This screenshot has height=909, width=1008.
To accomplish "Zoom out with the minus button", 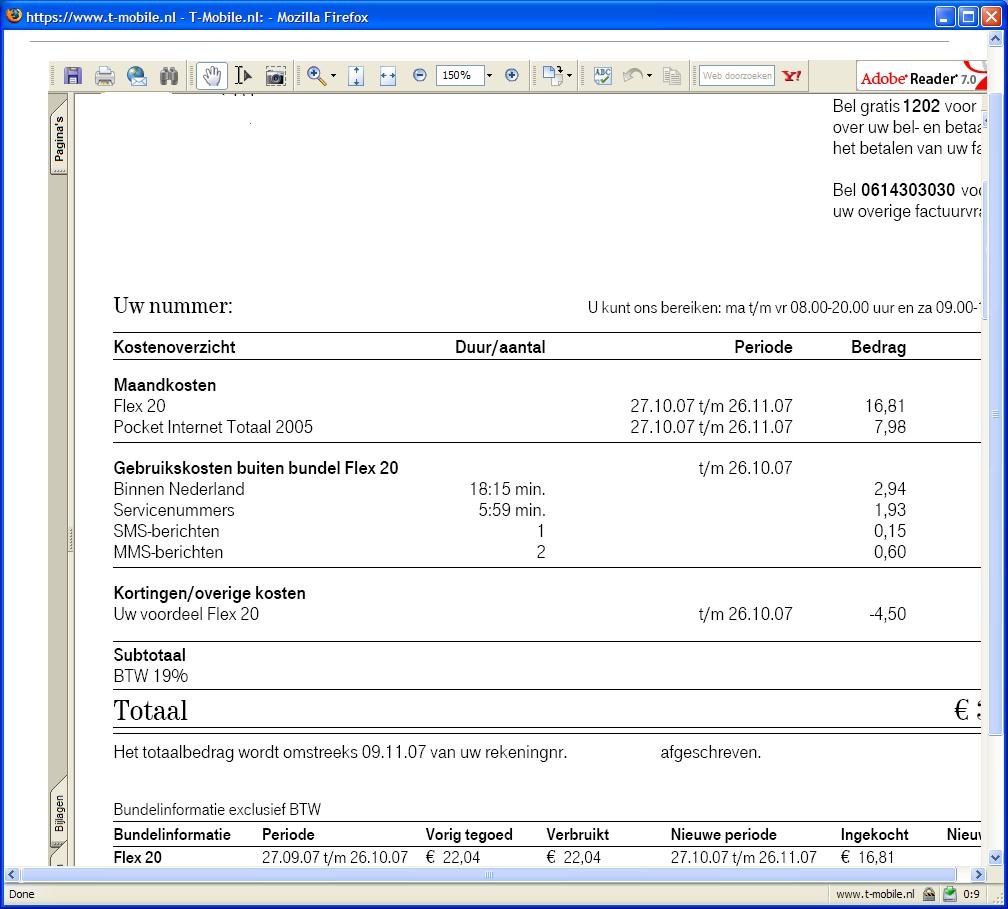I will pos(419,76).
